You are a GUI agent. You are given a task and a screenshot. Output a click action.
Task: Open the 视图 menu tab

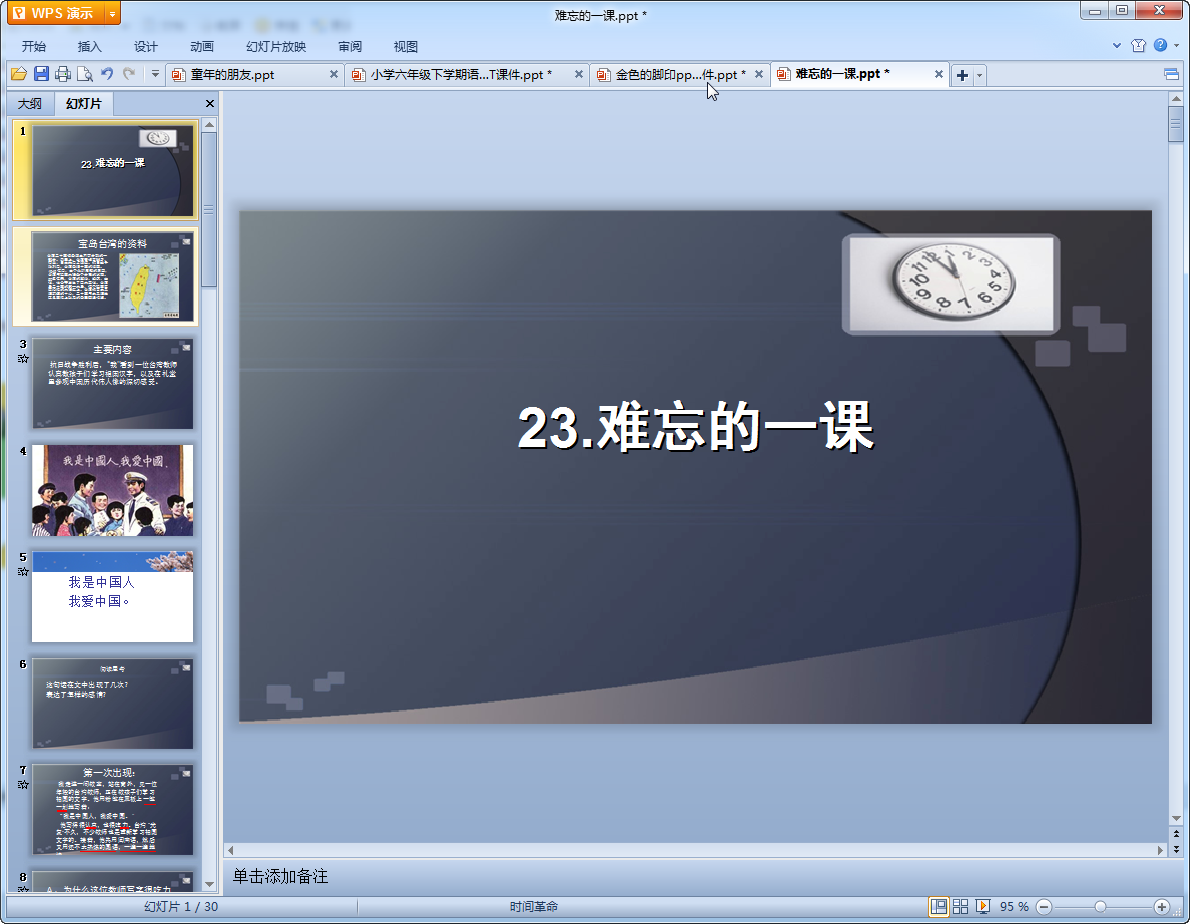[406, 46]
